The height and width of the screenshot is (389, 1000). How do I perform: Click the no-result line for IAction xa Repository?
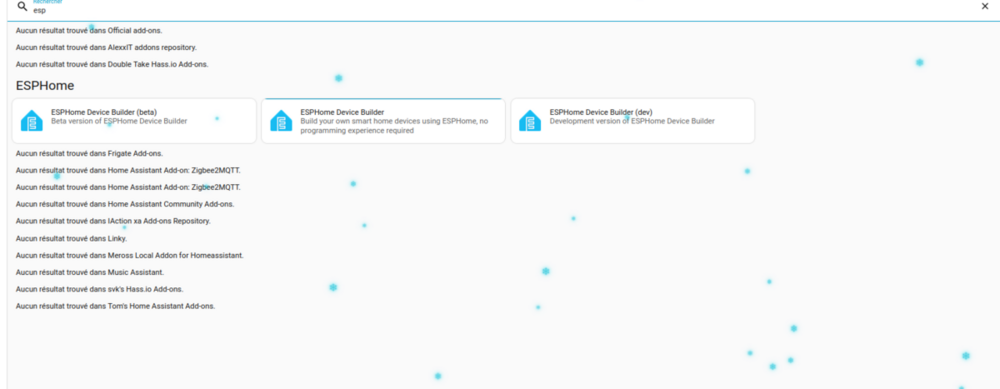point(114,221)
